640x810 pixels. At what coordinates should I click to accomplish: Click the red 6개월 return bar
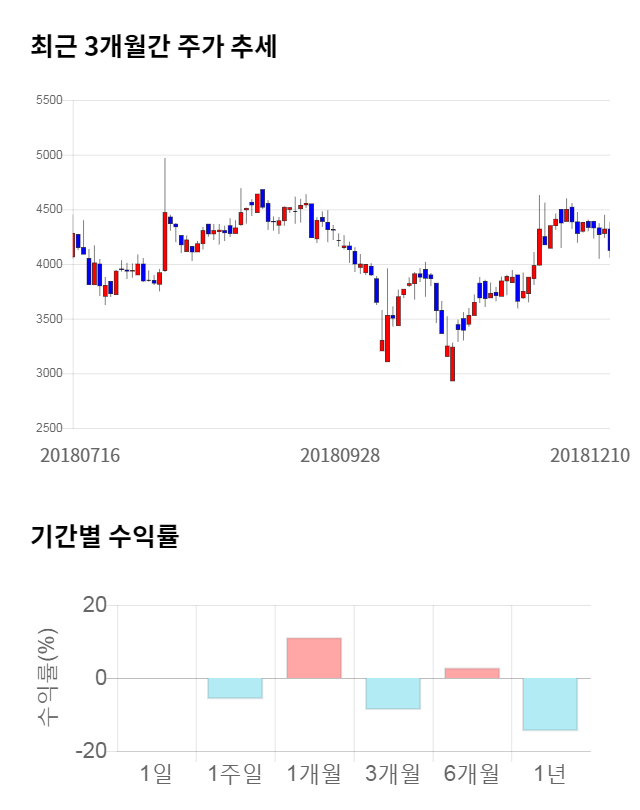coord(472,673)
